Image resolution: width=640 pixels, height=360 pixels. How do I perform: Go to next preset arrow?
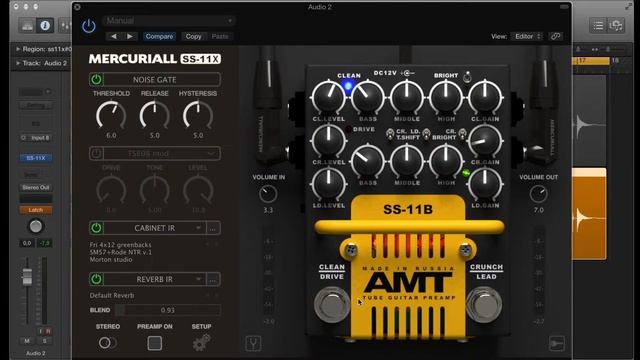pos(130,36)
